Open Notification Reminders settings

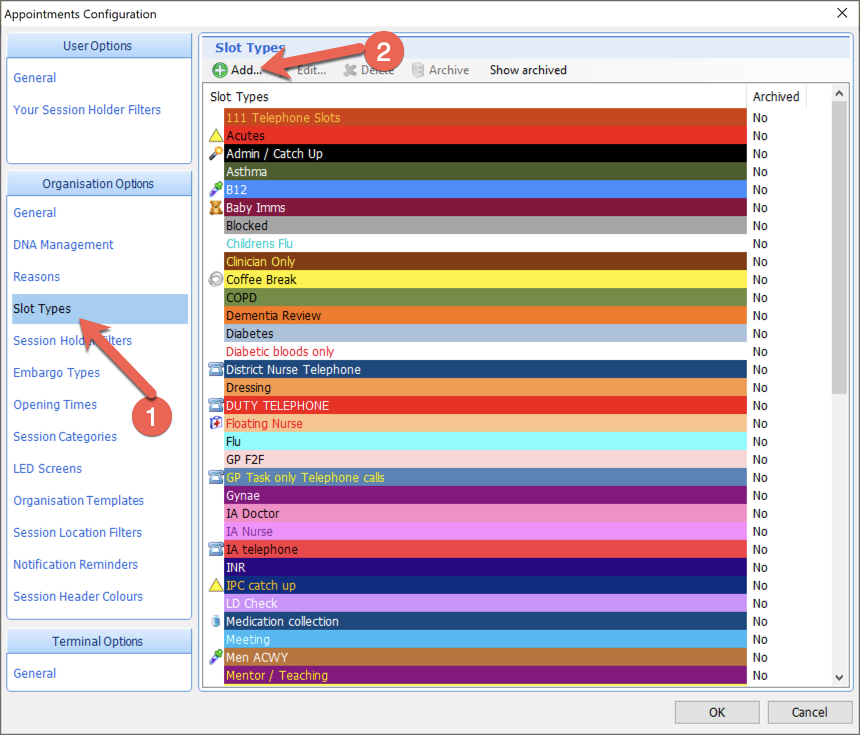[x=75, y=564]
